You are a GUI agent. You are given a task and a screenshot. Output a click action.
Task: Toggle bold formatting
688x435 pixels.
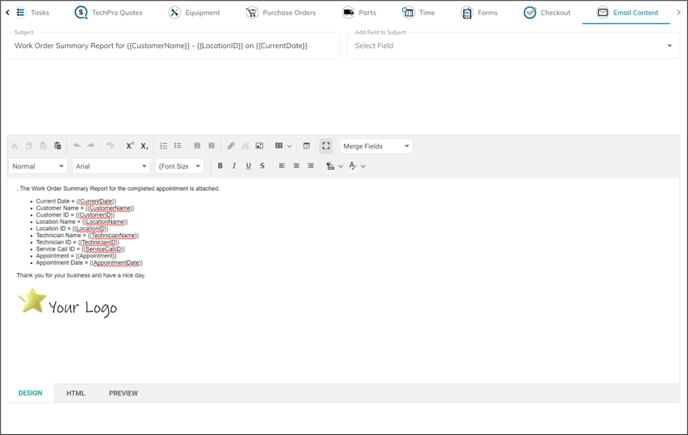coord(220,166)
